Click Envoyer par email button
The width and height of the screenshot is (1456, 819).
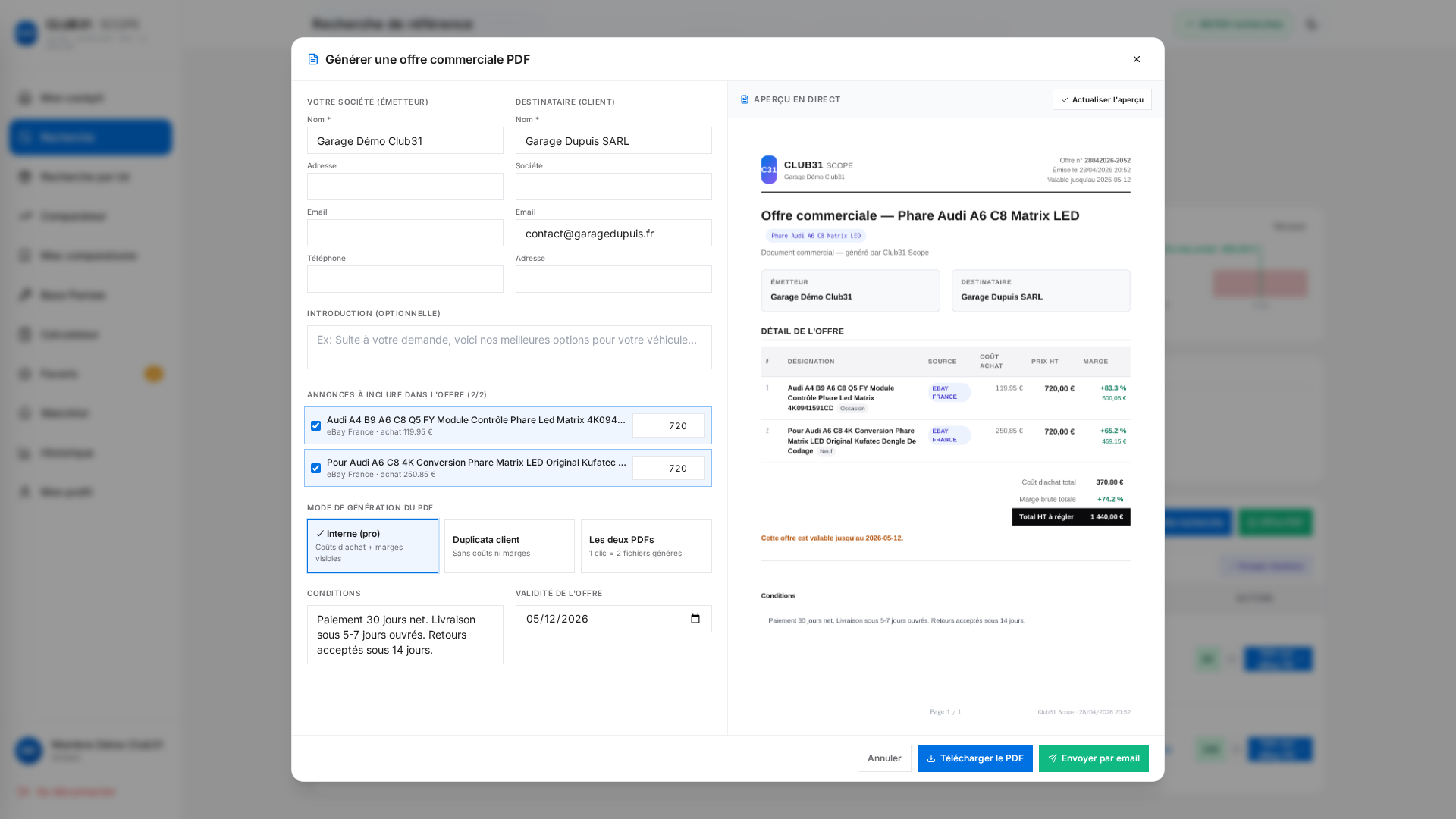[1094, 758]
